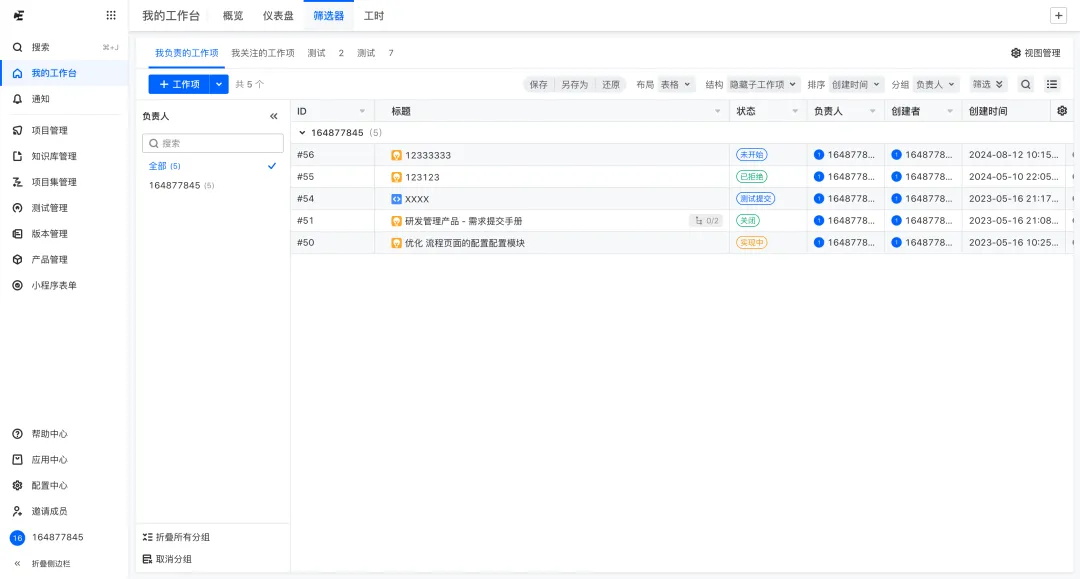Open the app grid launcher icon
This screenshot has width=1080, height=579.
click(110, 16)
